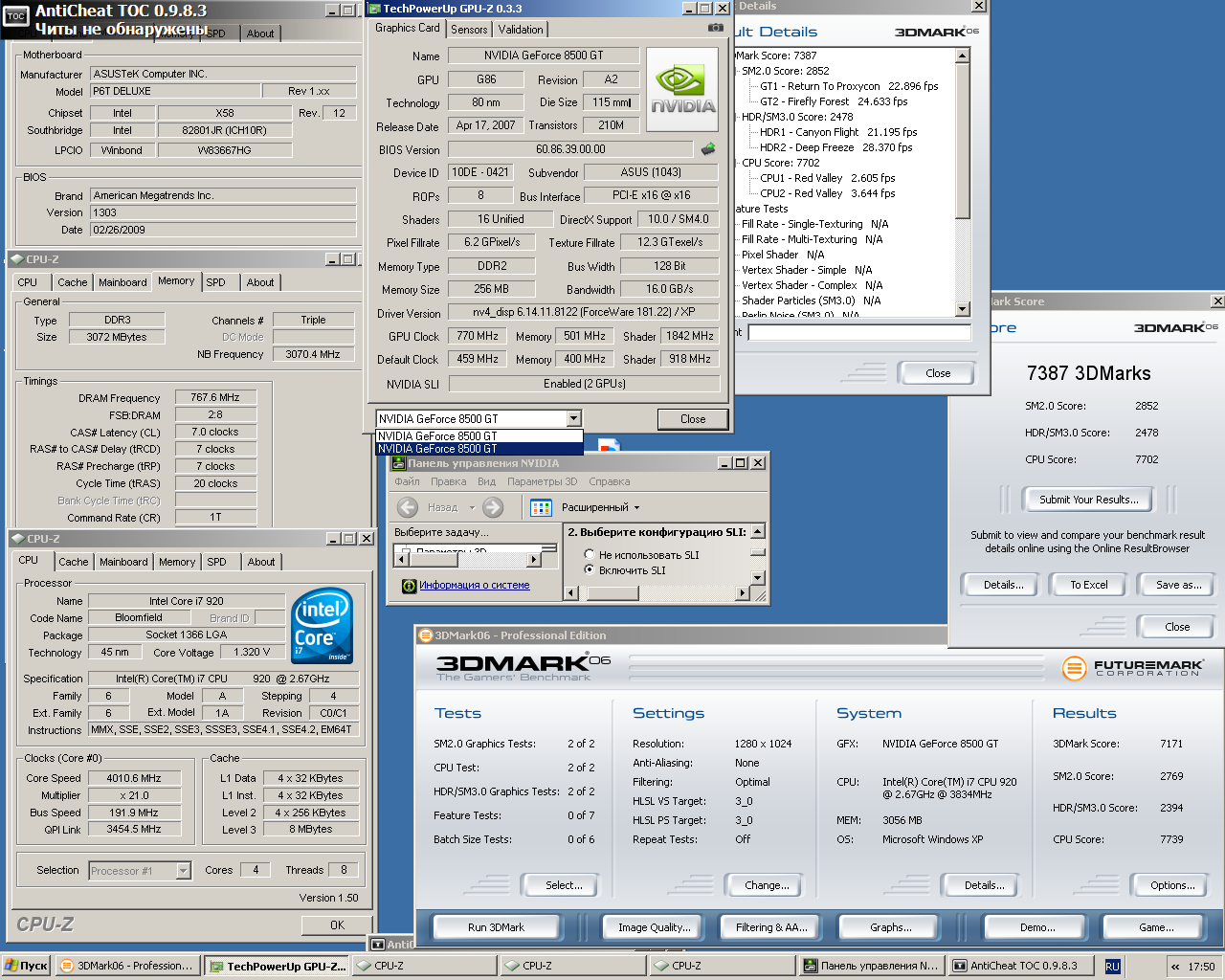Open Панель управления NVIDIA from the taskbar
The height and width of the screenshot is (980, 1225).
tap(872, 966)
